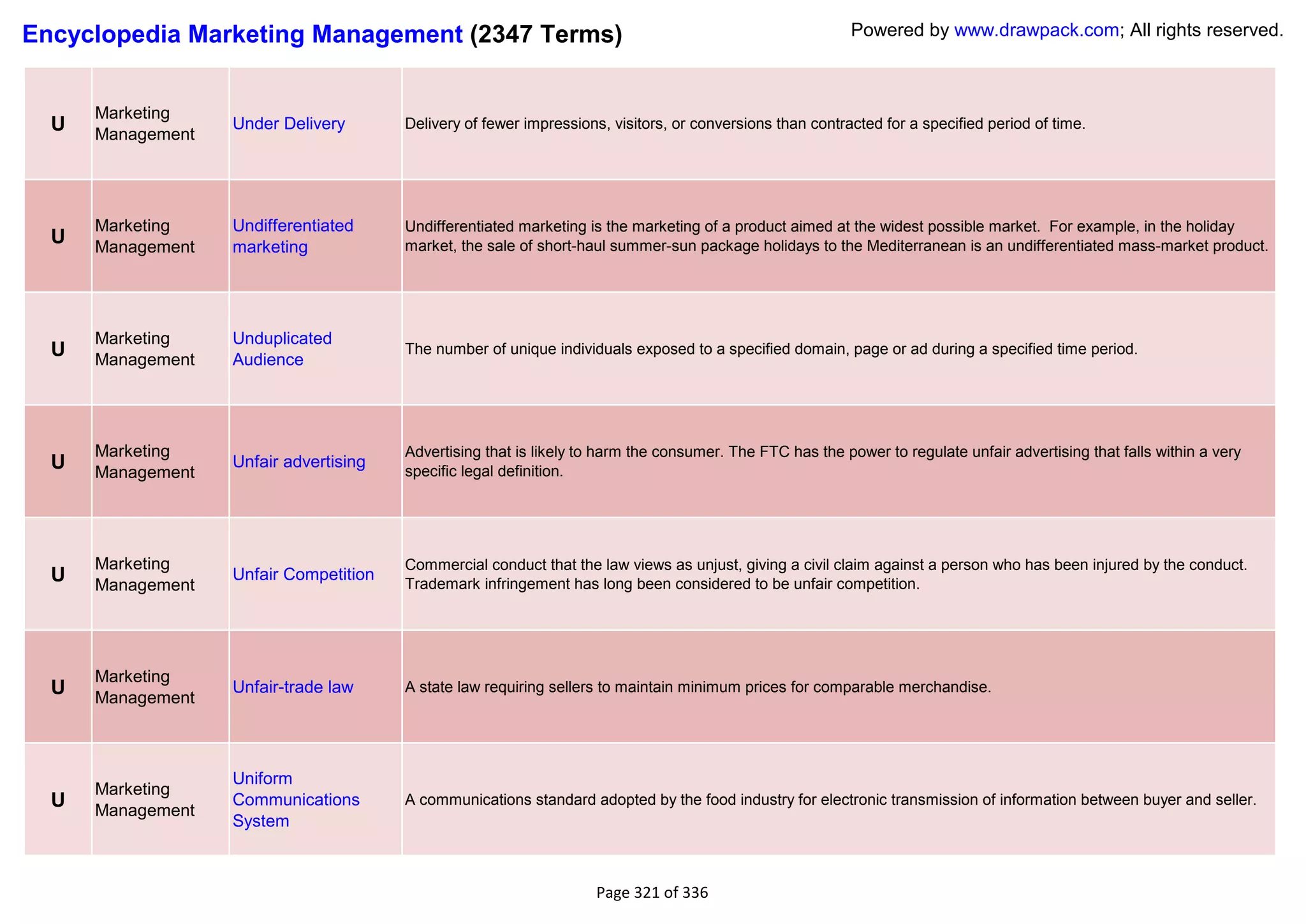
Task: Click the Under Delivery definition text
Action: [x=745, y=124]
